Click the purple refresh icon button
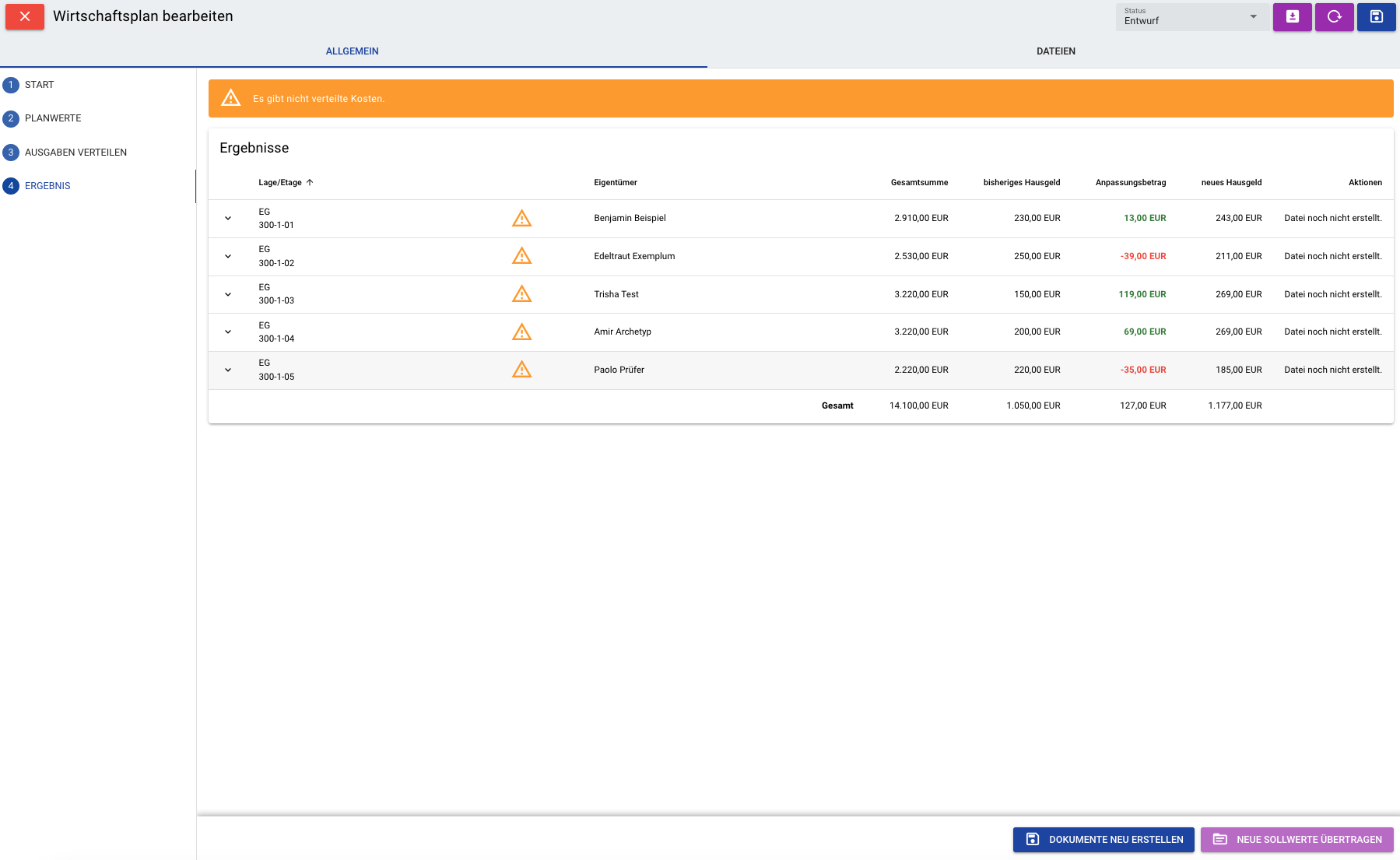 (x=1335, y=16)
